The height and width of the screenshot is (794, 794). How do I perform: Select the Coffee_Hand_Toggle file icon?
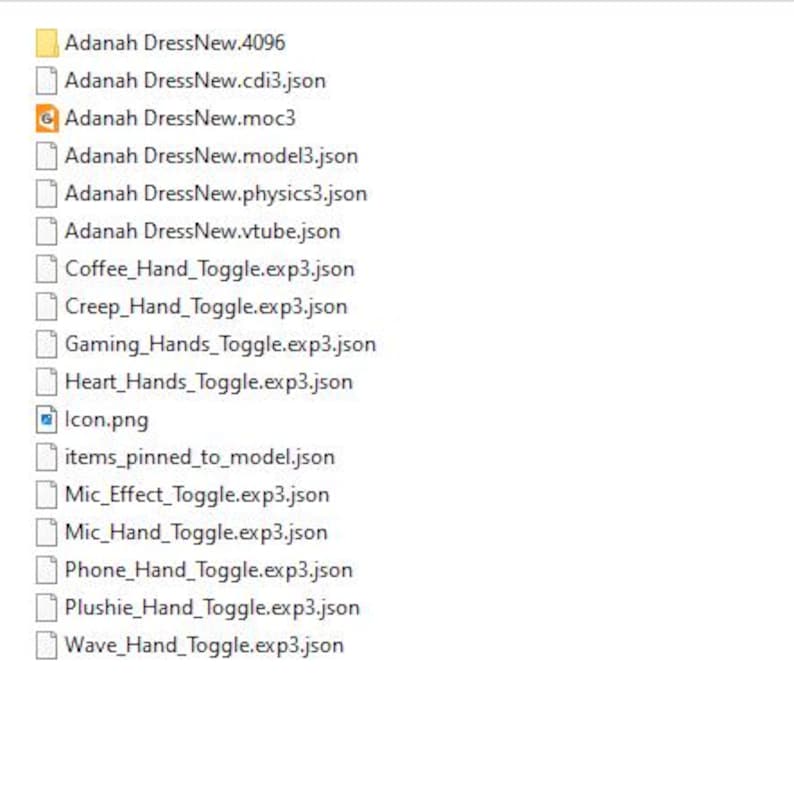coord(47,269)
